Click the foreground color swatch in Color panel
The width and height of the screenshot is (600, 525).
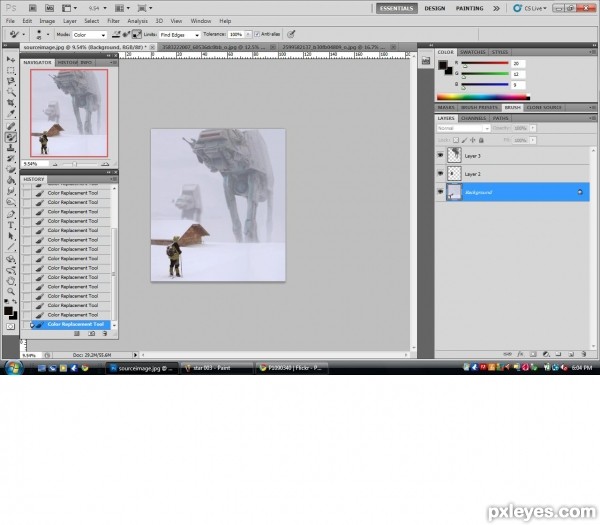[442, 65]
